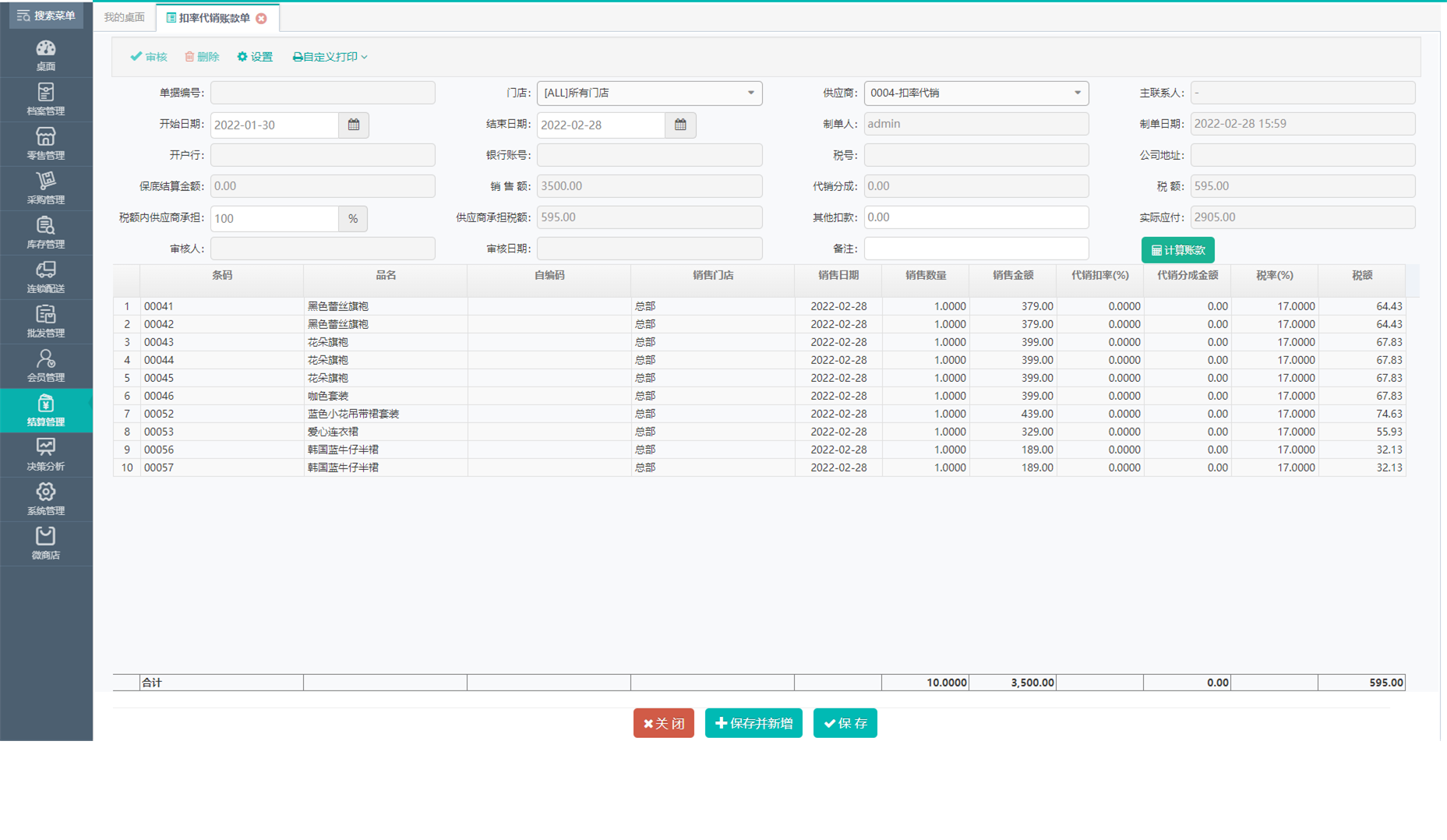Click the 税额 column header

click(1362, 276)
